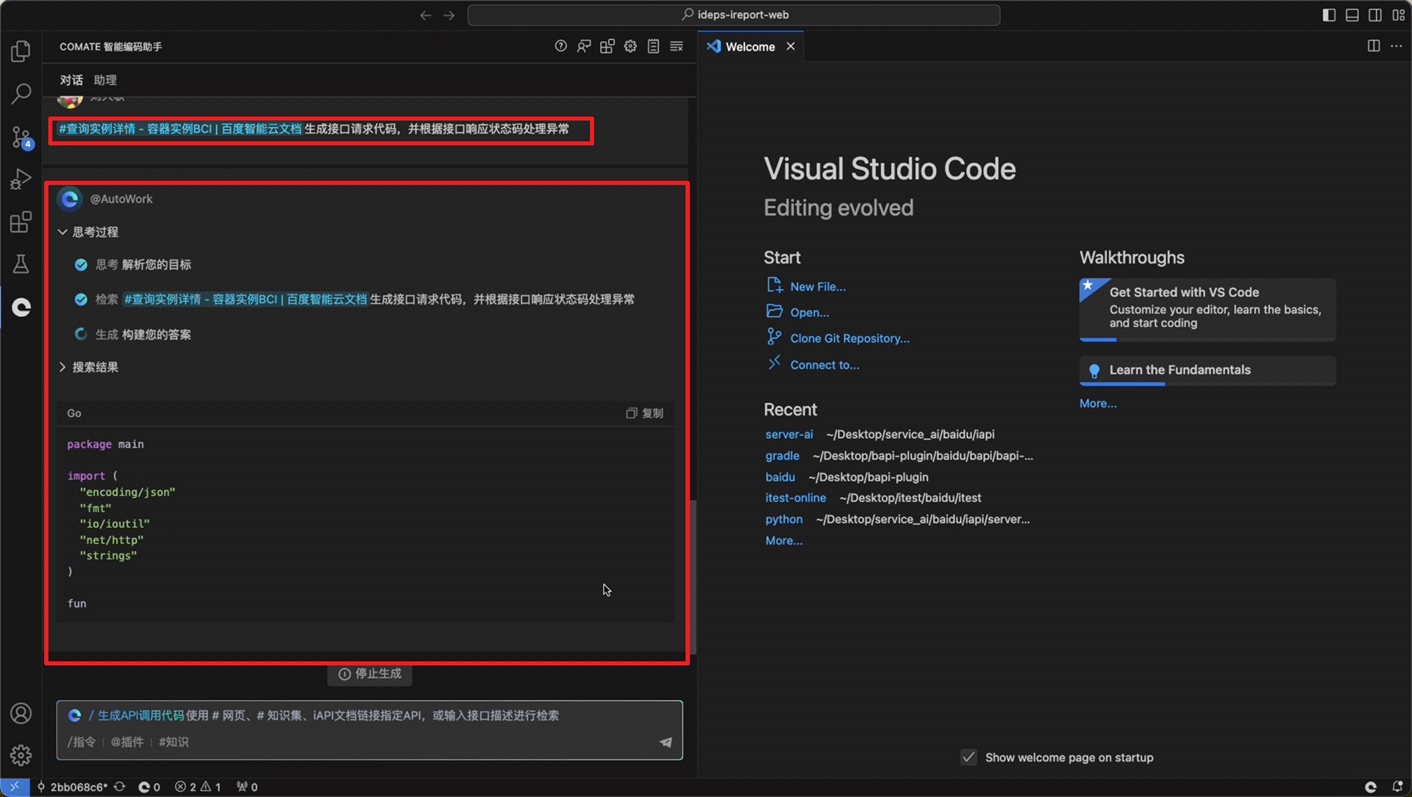Toggle the bottom panel layout icon
The image size is (1412, 797).
1352,15
